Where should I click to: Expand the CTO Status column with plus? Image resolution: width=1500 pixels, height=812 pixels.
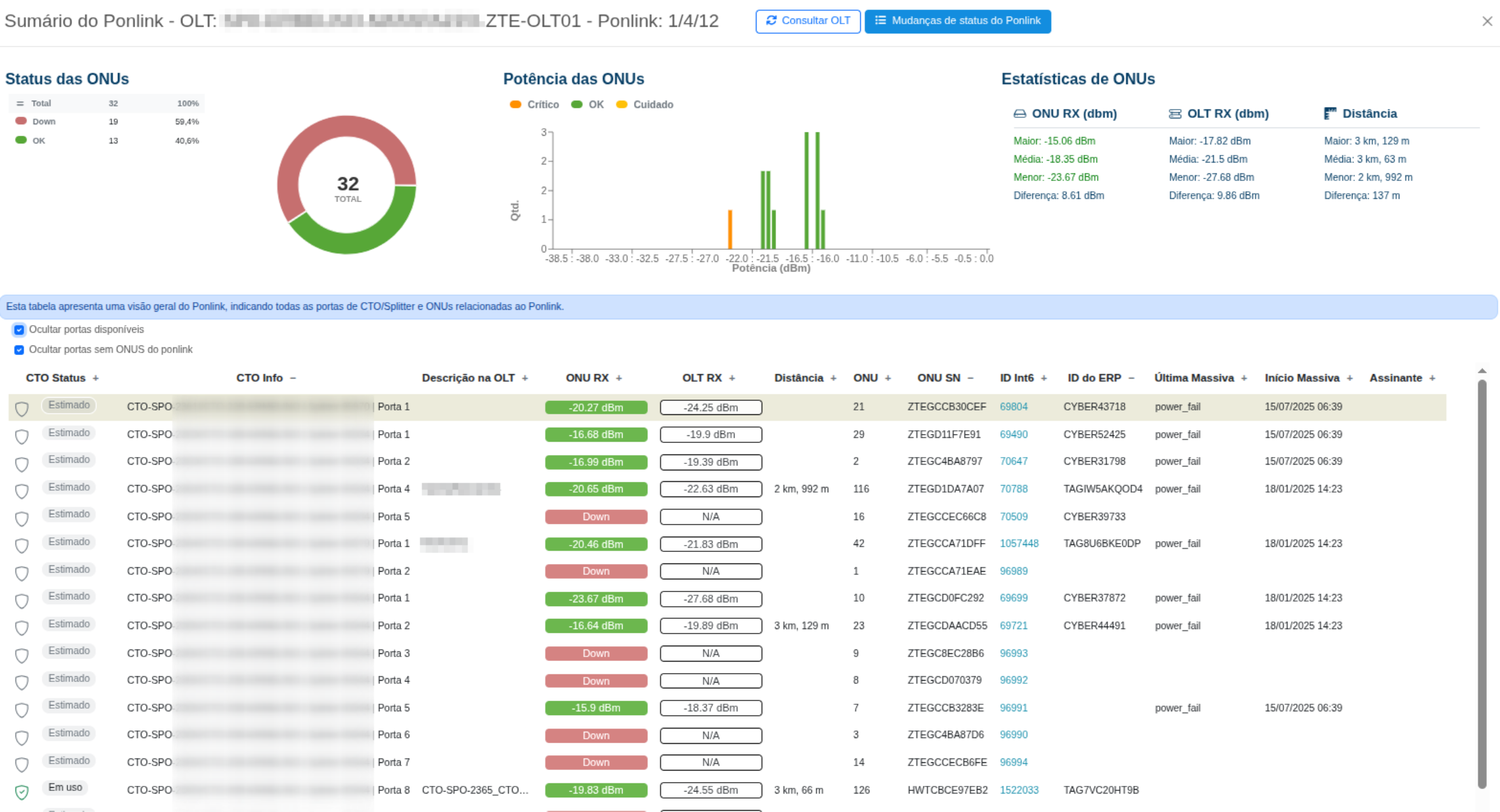point(96,379)
